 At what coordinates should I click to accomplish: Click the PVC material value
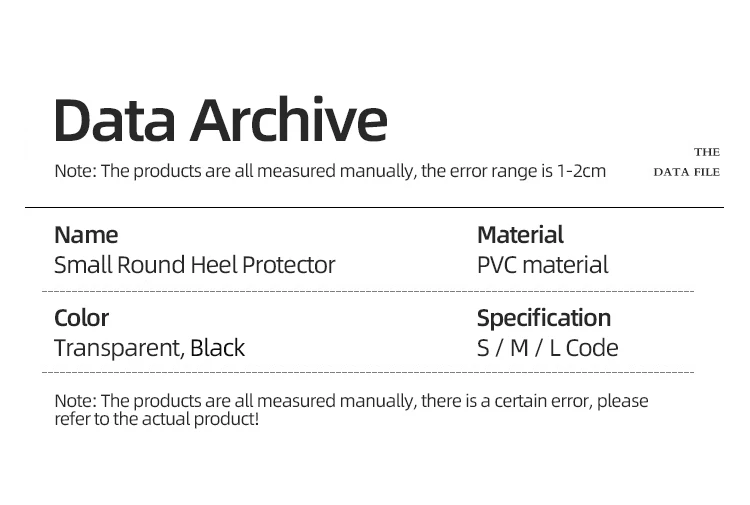(x=542, y=265)
